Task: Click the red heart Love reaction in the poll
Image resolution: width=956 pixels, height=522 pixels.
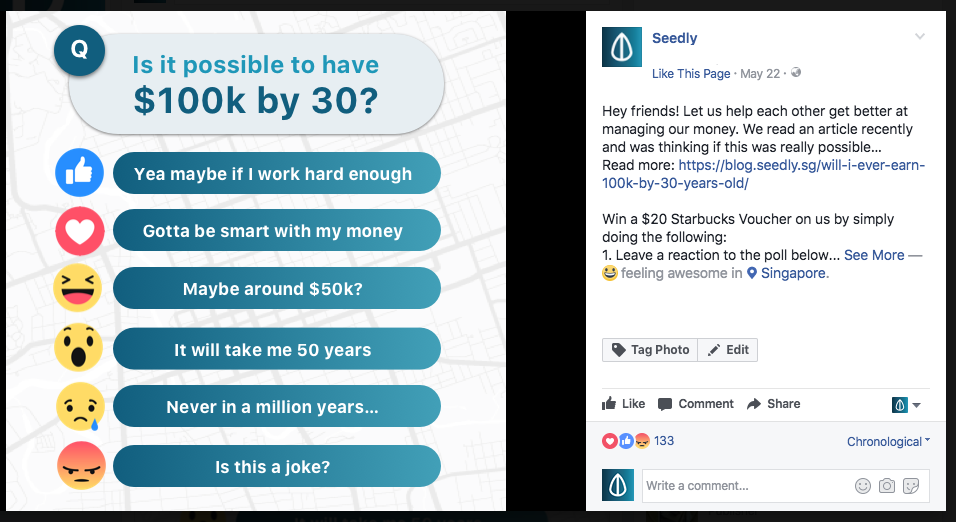Action: coord(80,231)
